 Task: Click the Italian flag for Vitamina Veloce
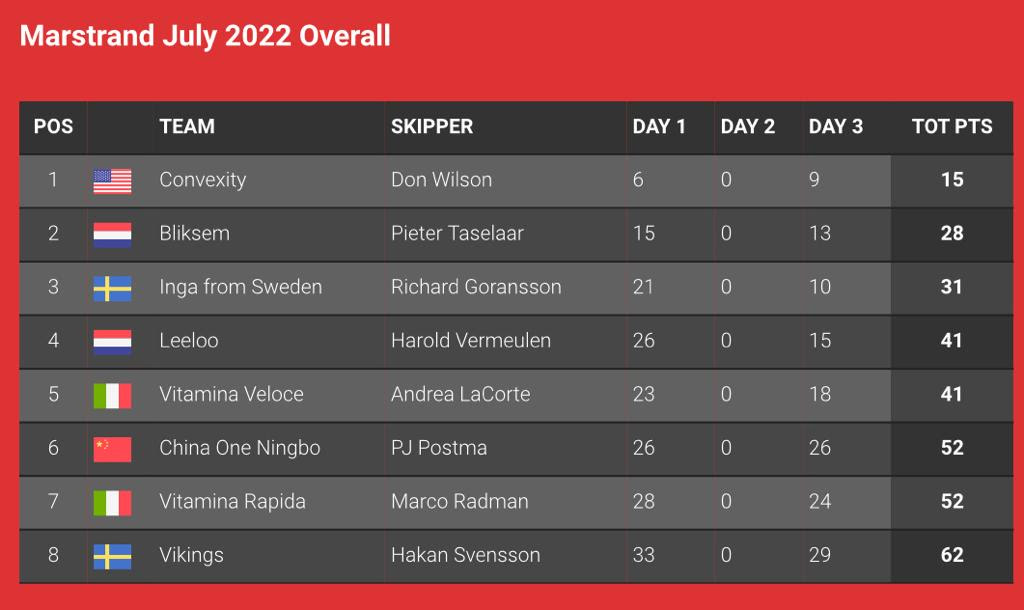pos(112,396)
